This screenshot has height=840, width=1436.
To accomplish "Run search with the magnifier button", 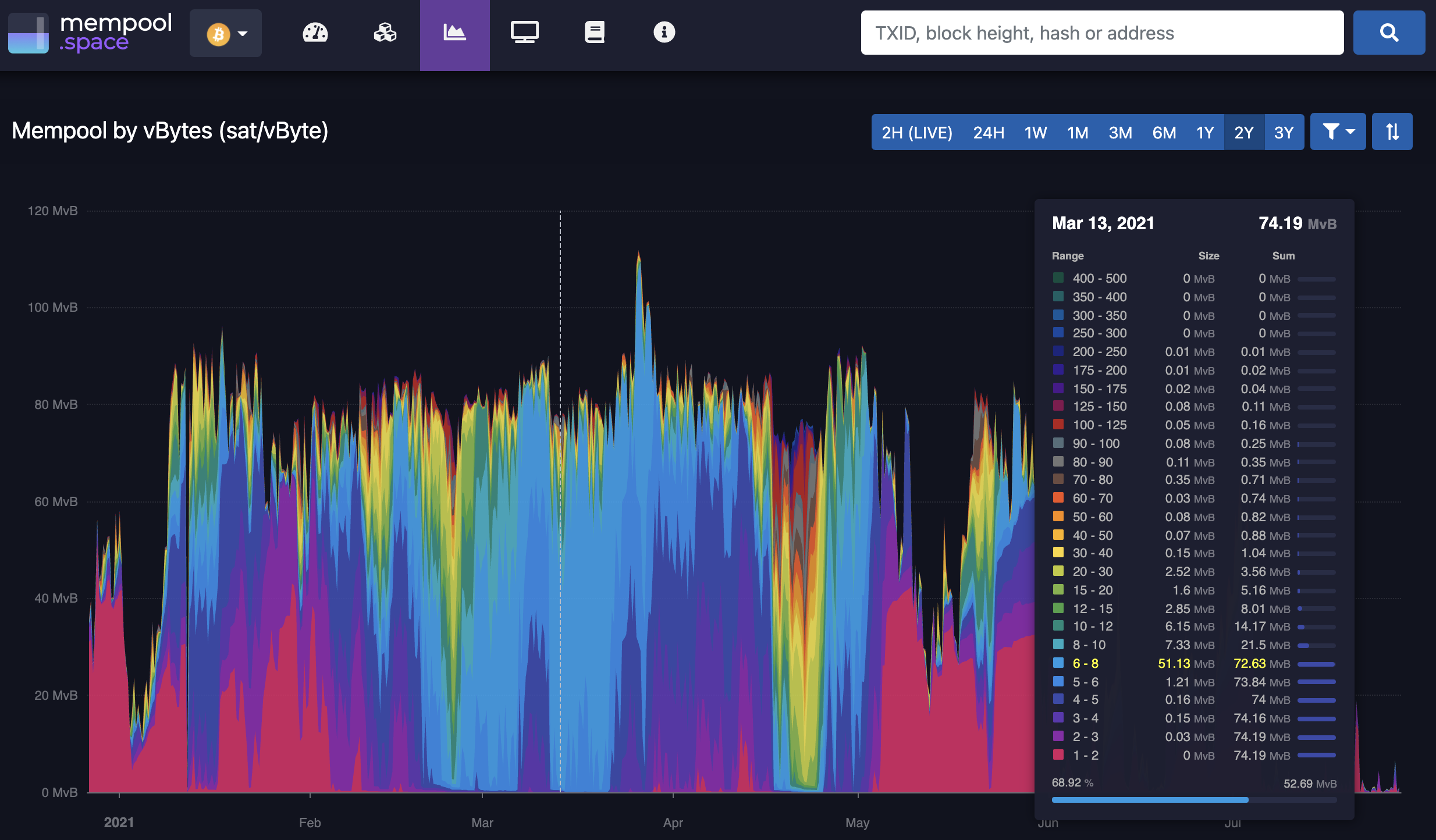I will tap(1389, 33).
